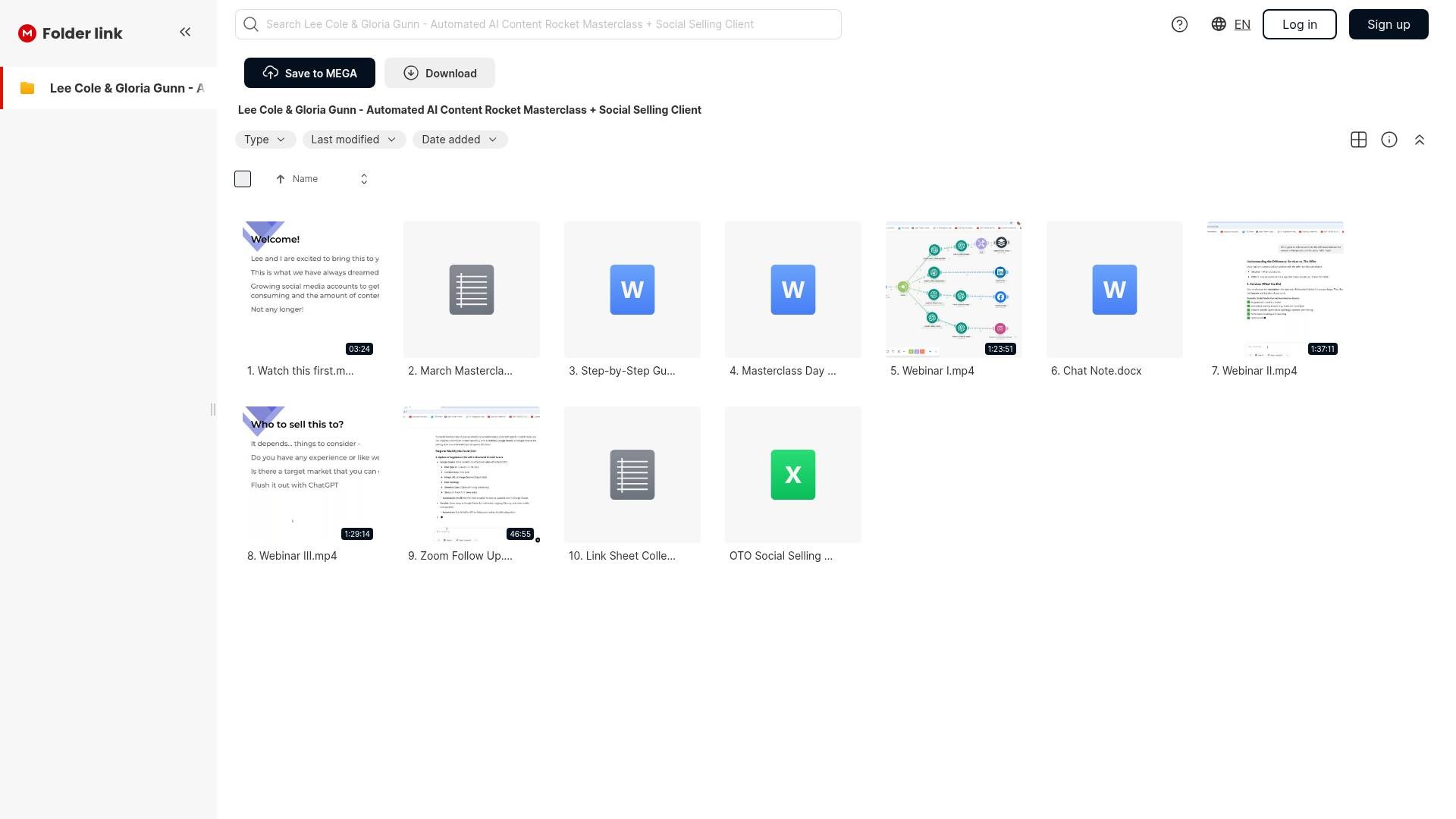Toggle Name sort order selector

click(x=363, y=179)
